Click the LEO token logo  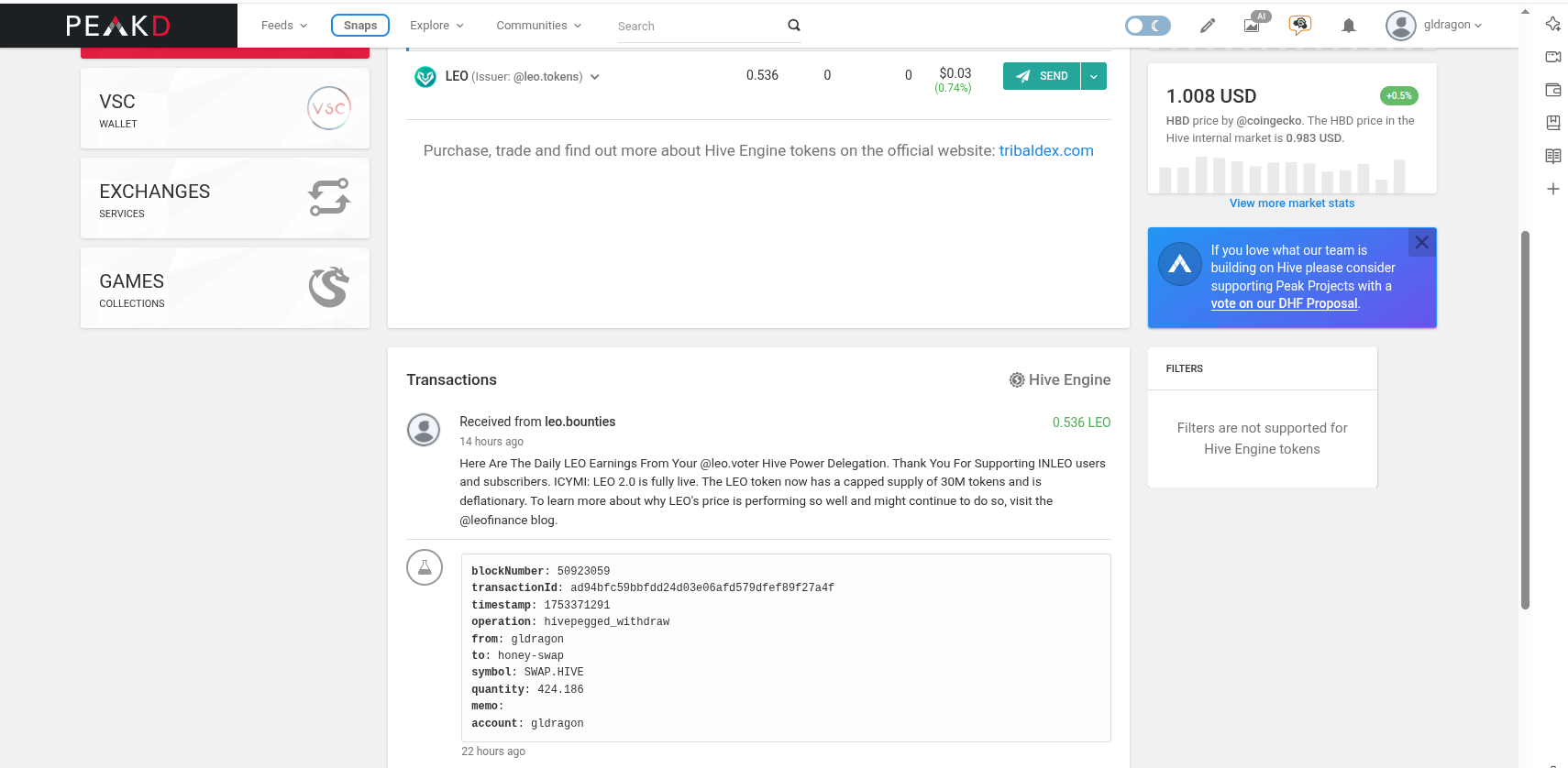pyautogui.click(x=425, y=77)
